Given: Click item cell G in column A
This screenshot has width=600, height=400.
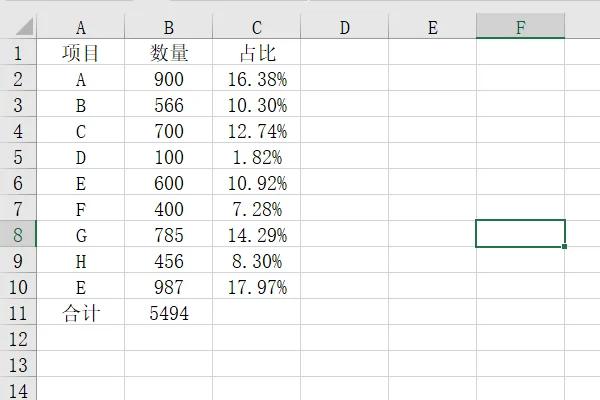Looking at the screenshot, I should coord(80,234).
